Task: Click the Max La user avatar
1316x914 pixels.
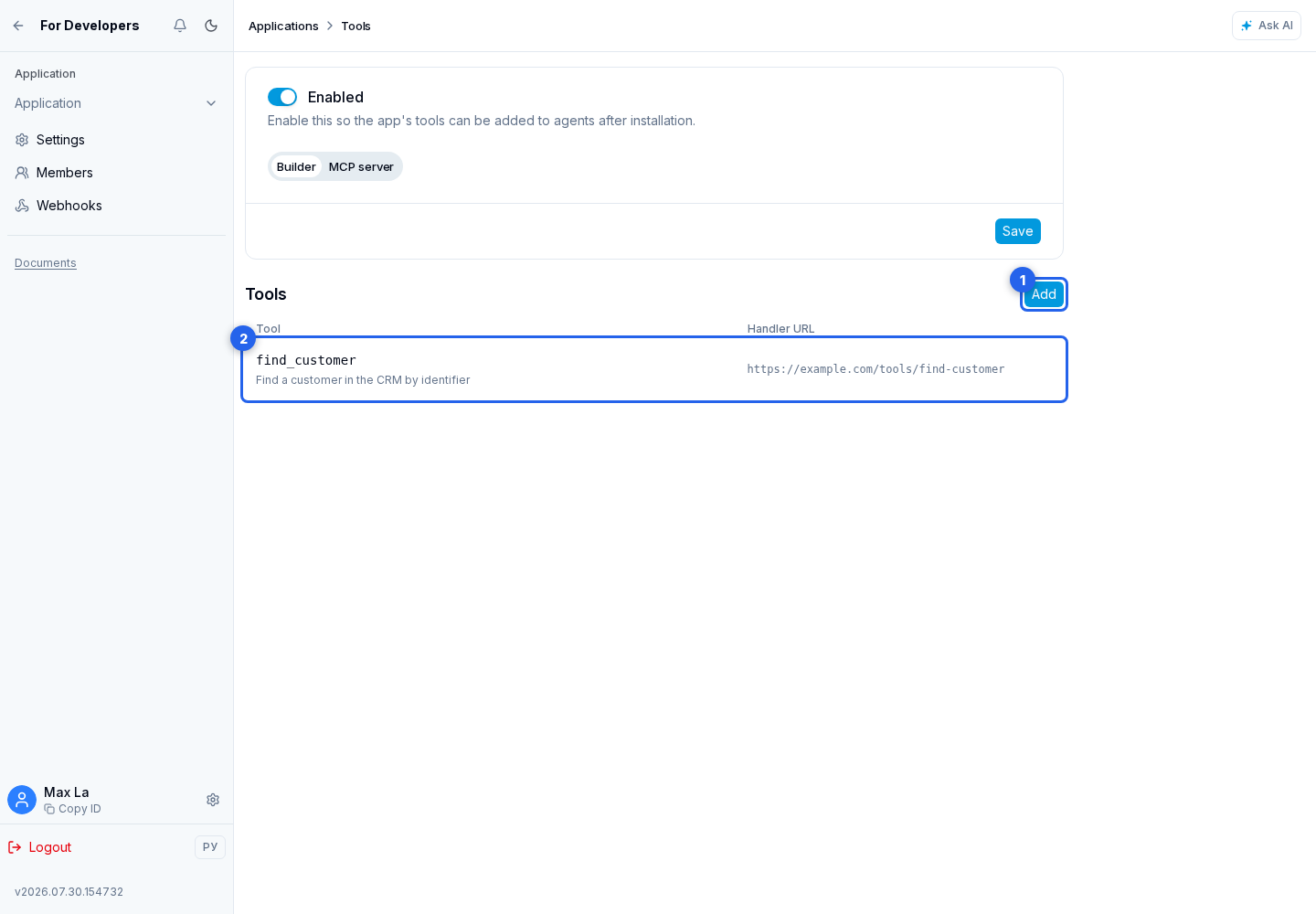Action: click(22, 800)
